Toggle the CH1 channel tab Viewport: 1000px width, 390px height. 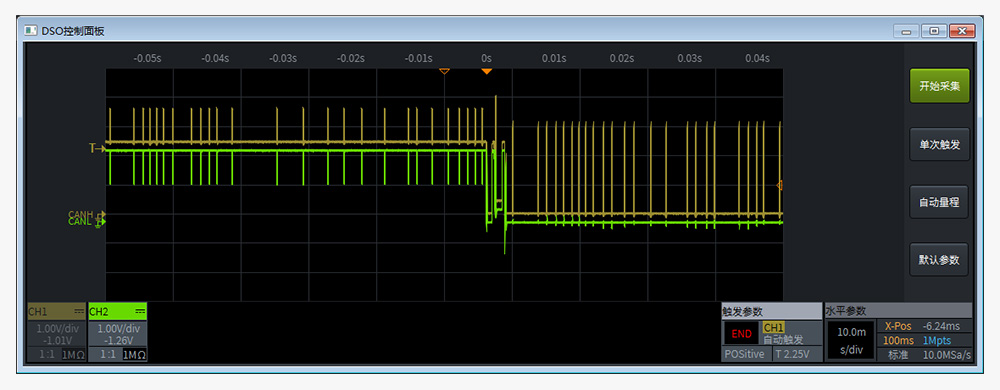pyautogui.click(x=55, y=312)
